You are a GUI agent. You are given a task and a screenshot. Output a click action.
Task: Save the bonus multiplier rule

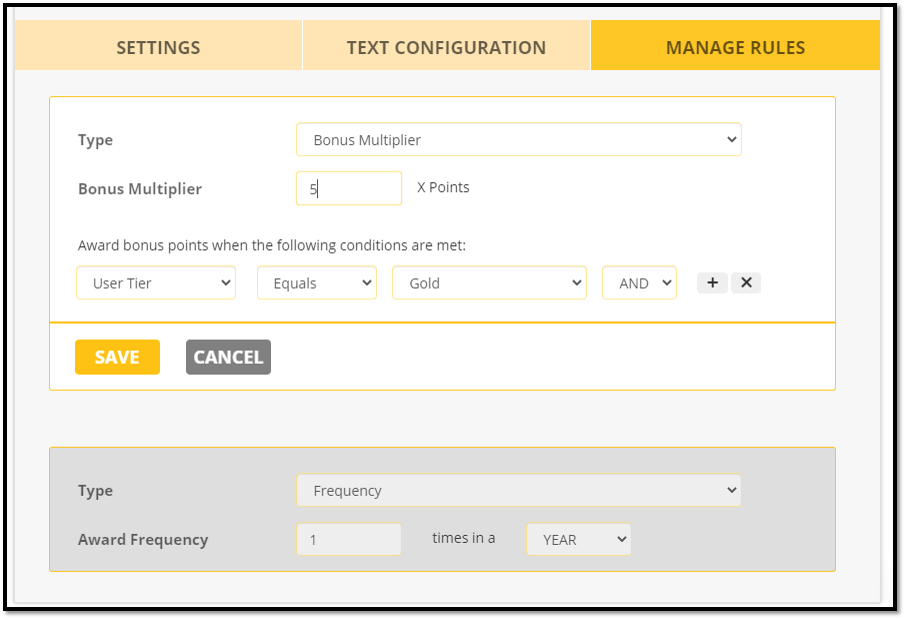coord(117,357)
